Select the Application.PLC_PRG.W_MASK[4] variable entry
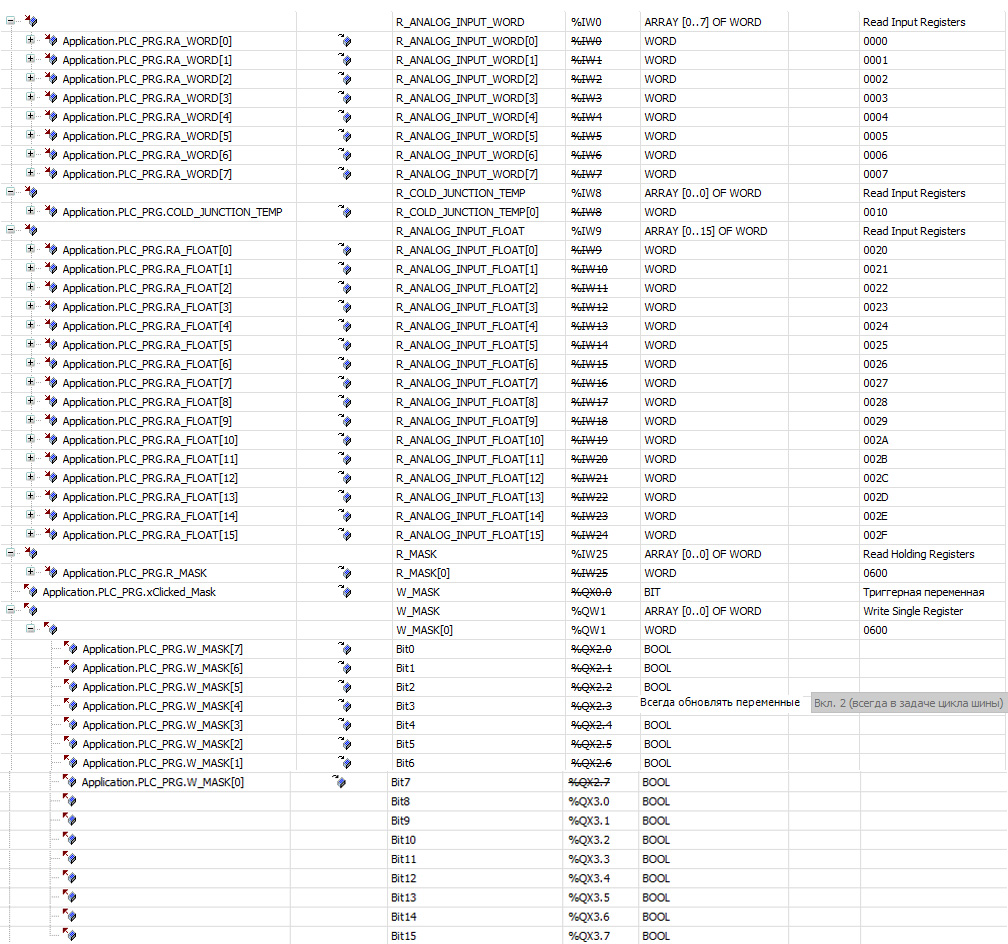Viewport: 1008px width, 944px height. click(163, 706)
